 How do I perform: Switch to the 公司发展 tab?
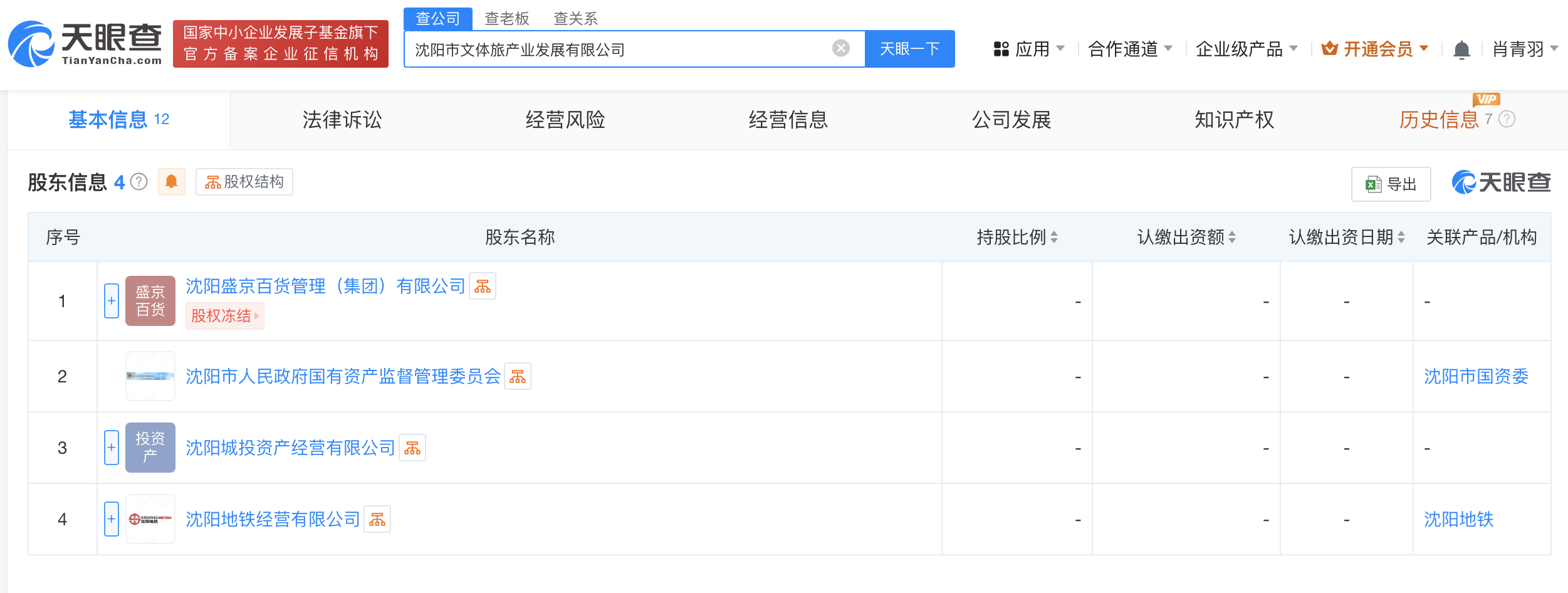tap(1011, 120)
